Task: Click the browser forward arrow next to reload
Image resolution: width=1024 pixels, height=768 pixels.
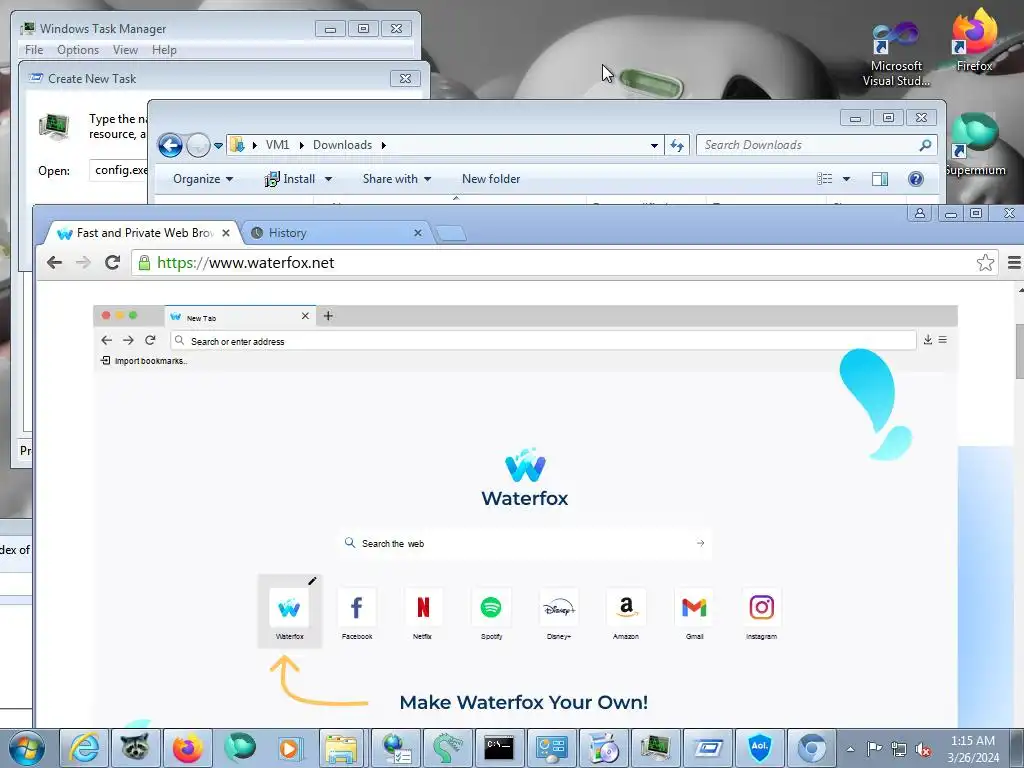Action: [x=83, y=263]
